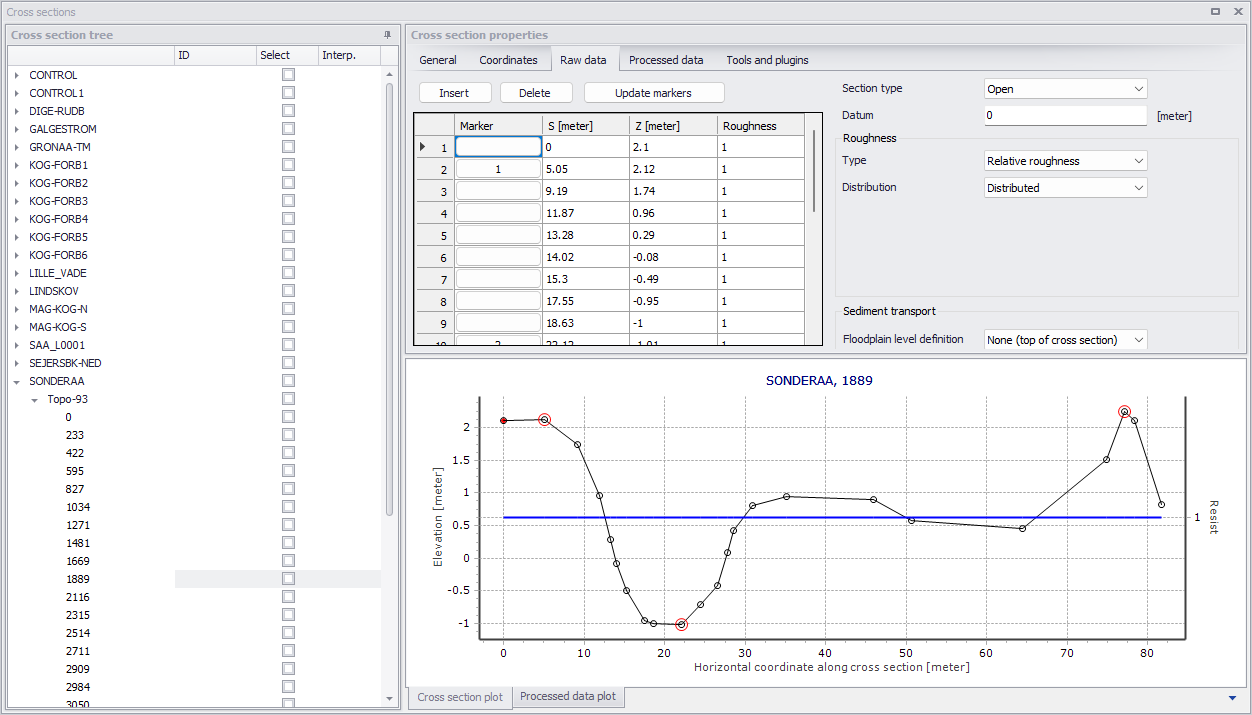This screenshot has height=715, width=1252.
Task: Expand the CONTROL river branch
Action: pyautogui.click(x=16, y=75)
